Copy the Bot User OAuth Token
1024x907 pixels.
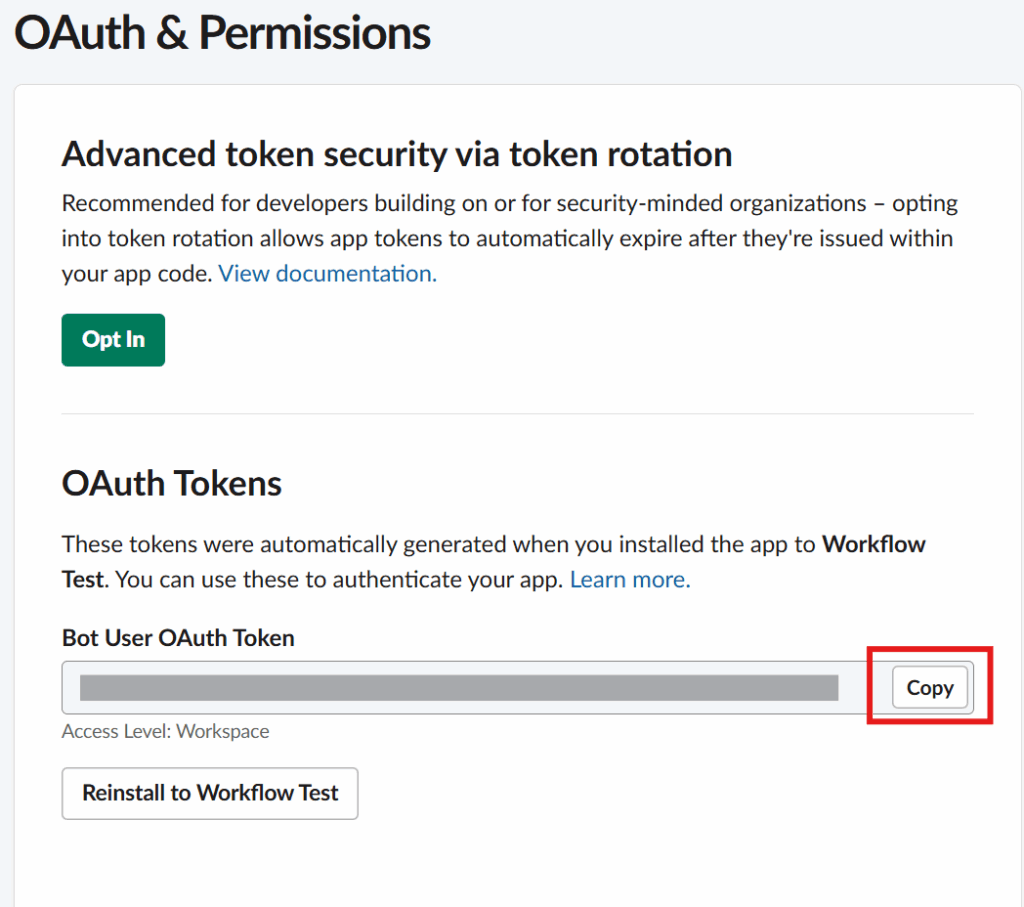(x=930, y=688)
